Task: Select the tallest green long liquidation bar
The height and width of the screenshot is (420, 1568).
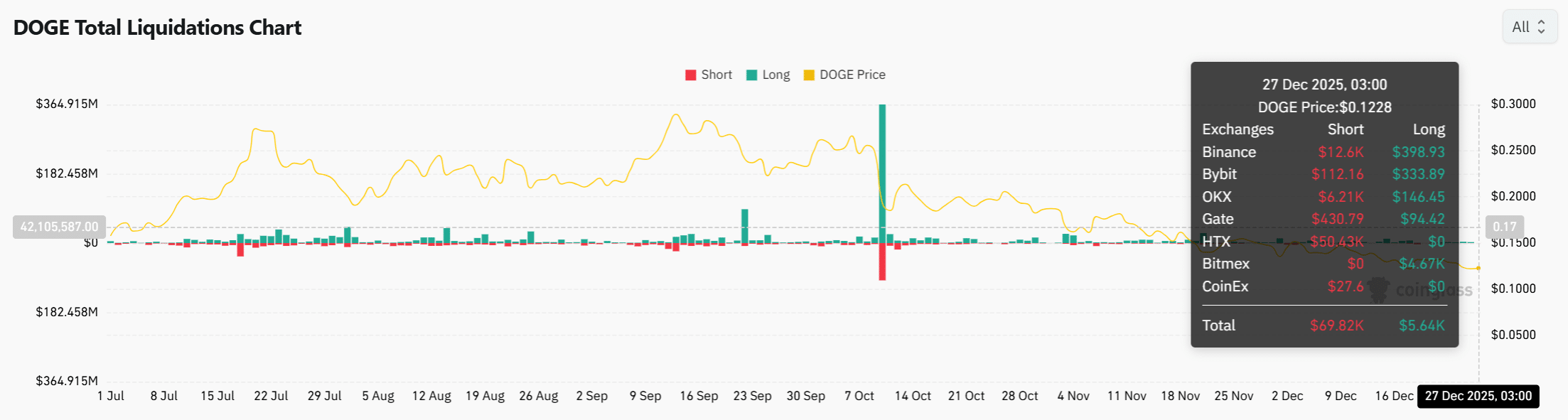Action: tap(882, 171)
